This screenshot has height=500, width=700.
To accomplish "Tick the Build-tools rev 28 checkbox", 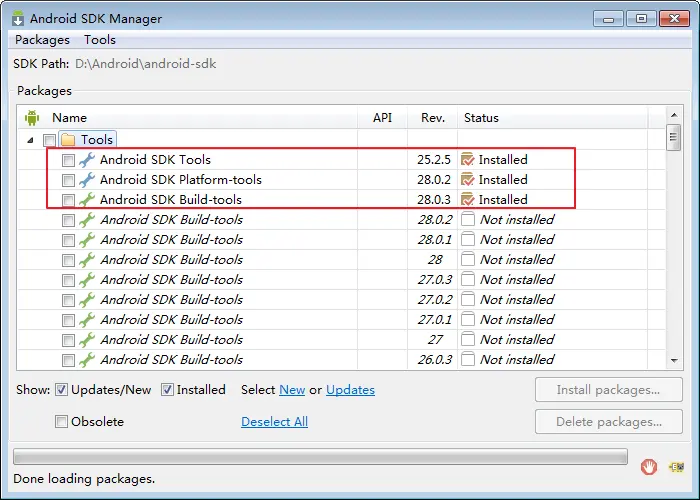I will point(68,260).
